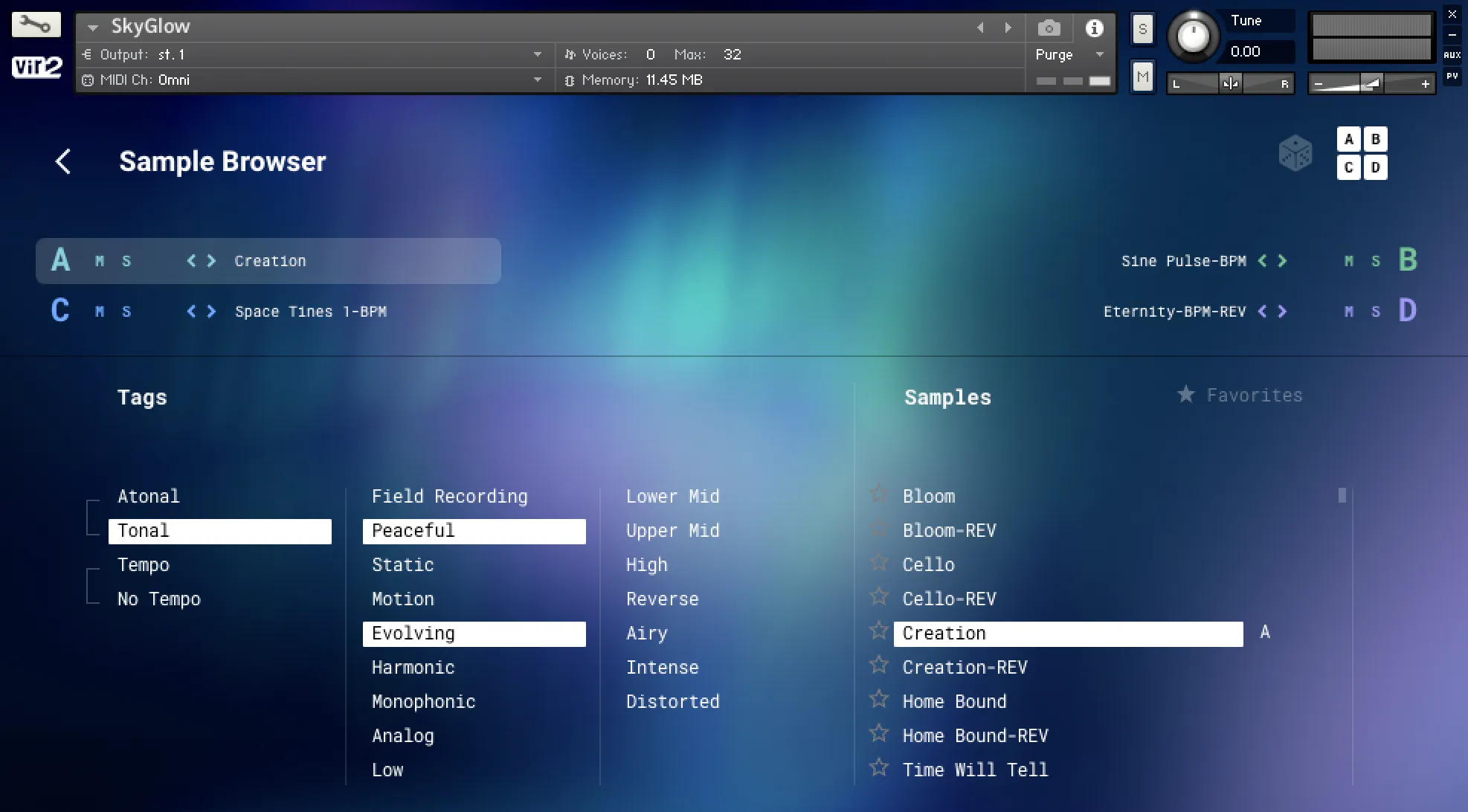This screenshot has height=812, width=1468.
Task: Click the AUX button in Kontakt header
Action: point(1452,54)
